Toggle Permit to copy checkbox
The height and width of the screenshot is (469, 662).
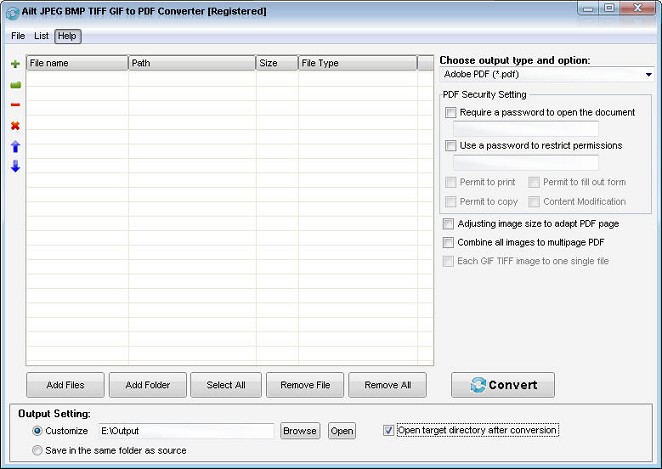[x=450, y=201]
